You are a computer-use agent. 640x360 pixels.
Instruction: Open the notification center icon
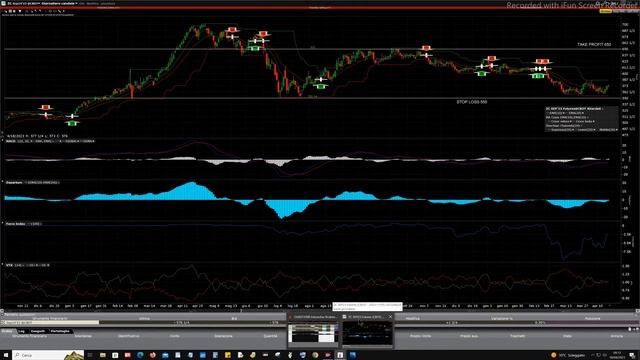pyautogui.click(x=632, y=355)
